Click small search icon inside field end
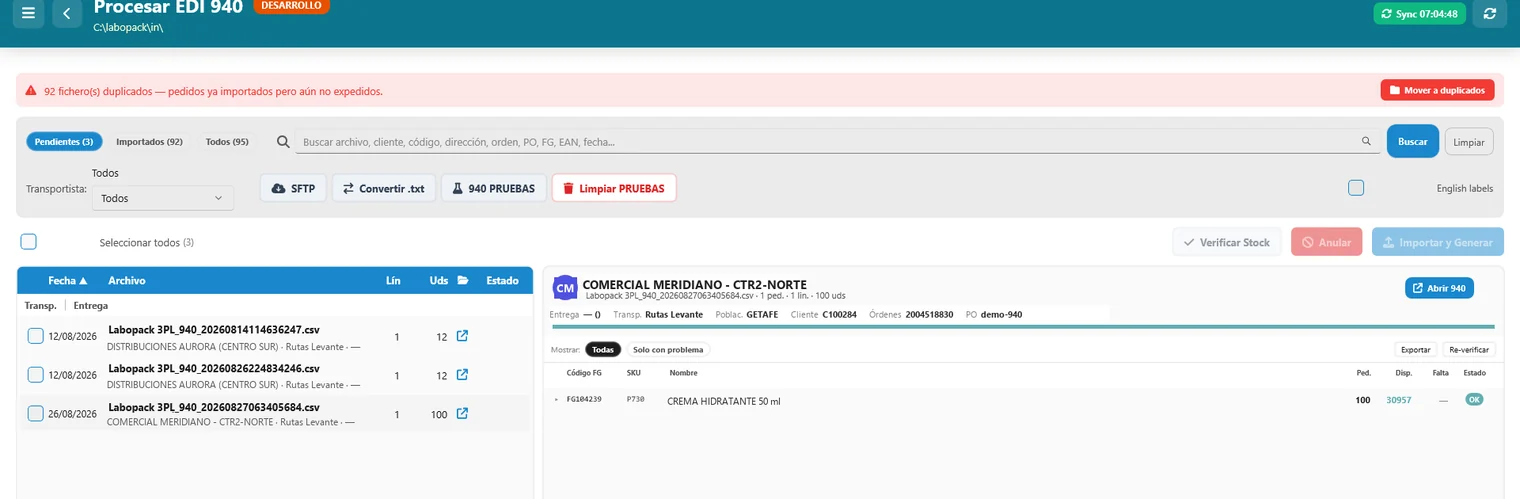Screen dimensions: 1520x499 coord(1366,142)
